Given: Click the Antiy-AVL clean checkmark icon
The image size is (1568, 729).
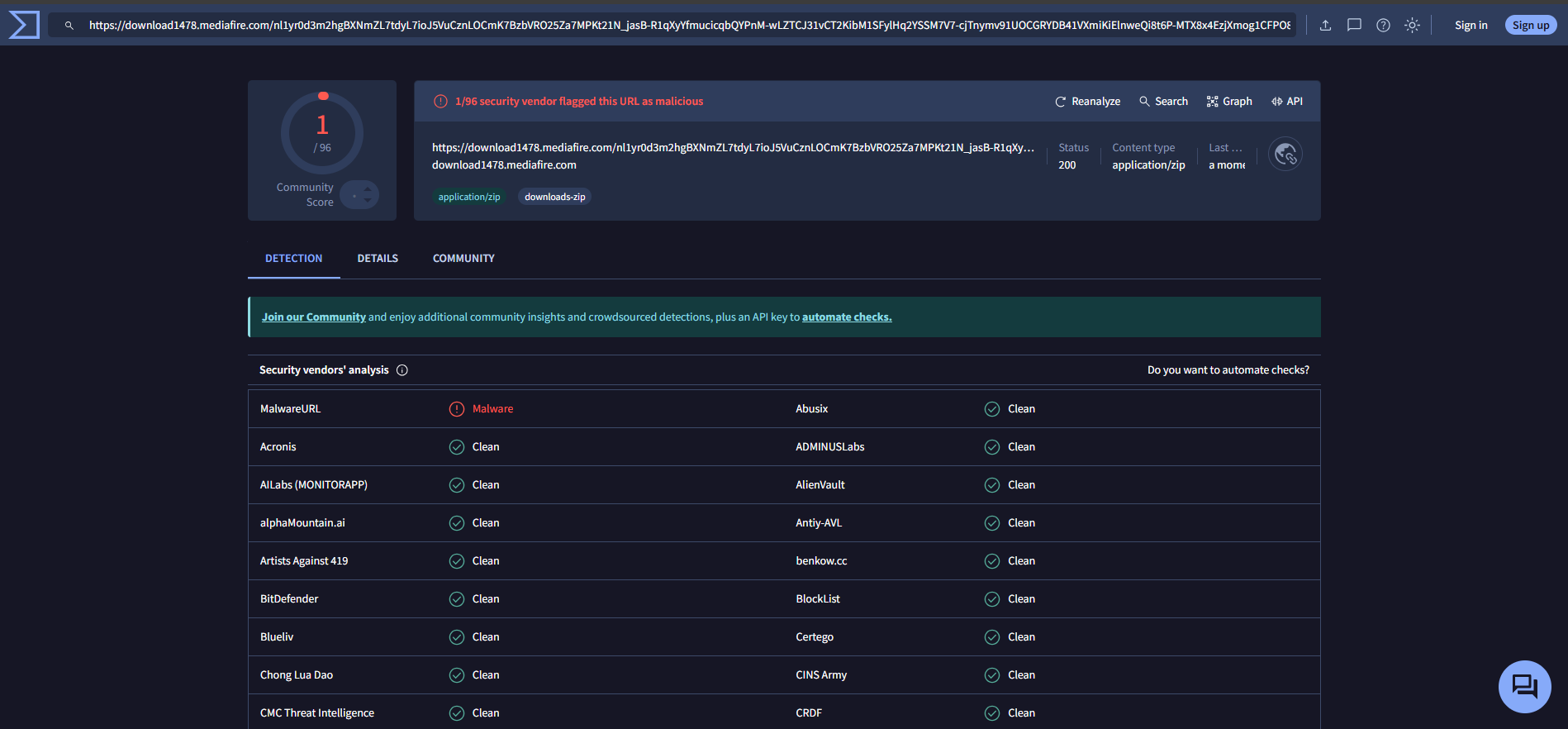Looking at the screenshot, I should point(992,523).
